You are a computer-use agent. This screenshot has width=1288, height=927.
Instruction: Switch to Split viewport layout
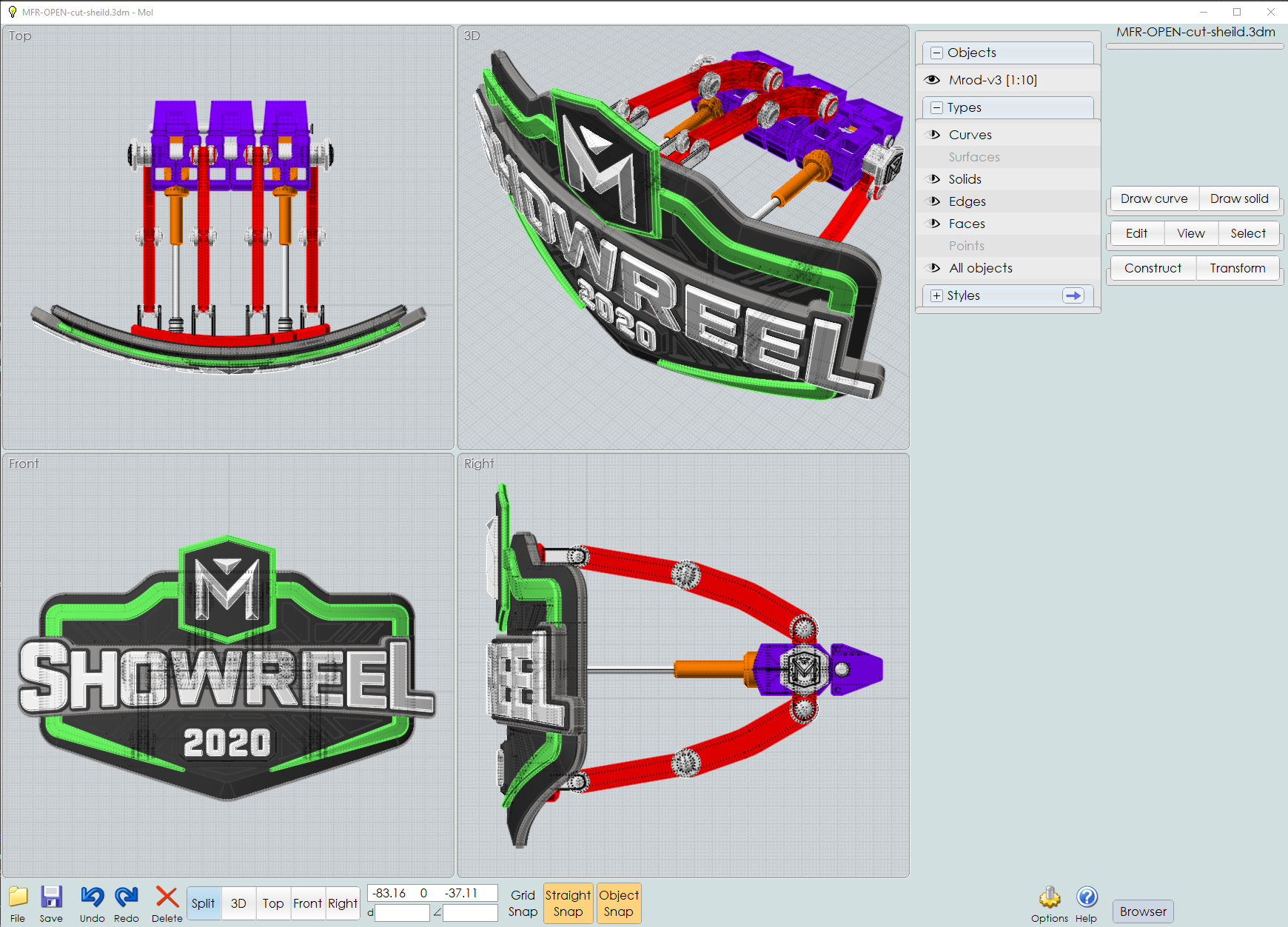tap(204, 903)
